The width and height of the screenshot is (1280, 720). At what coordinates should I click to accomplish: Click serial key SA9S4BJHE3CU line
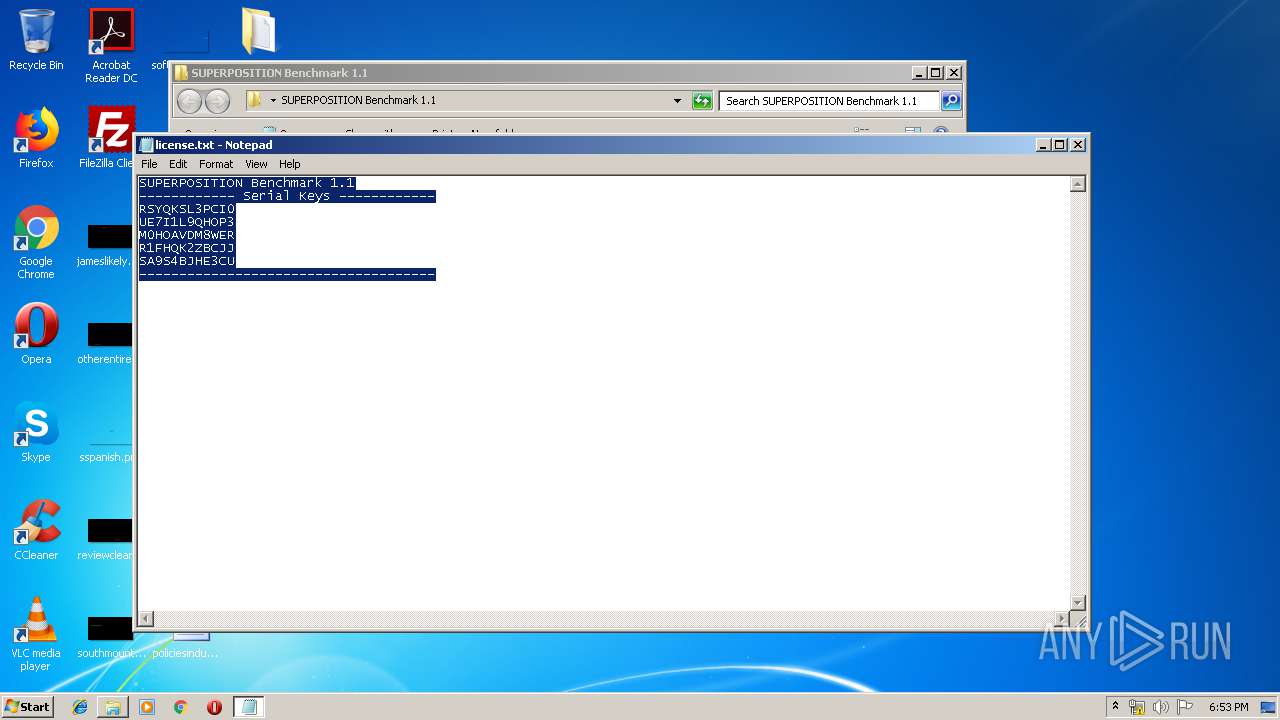187,261
